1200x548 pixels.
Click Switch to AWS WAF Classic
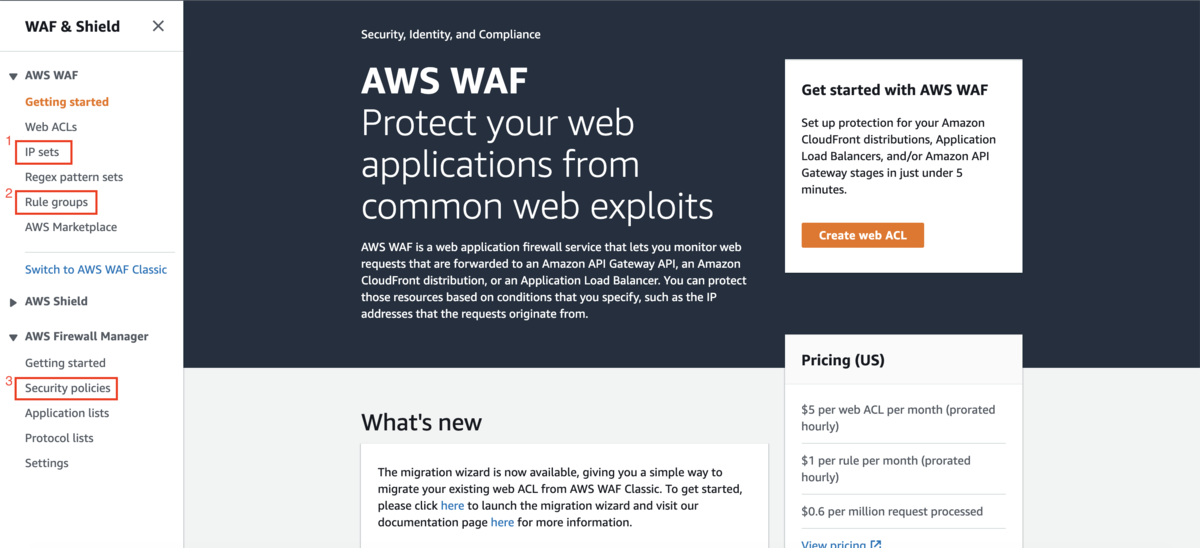[x=96, y=269]
